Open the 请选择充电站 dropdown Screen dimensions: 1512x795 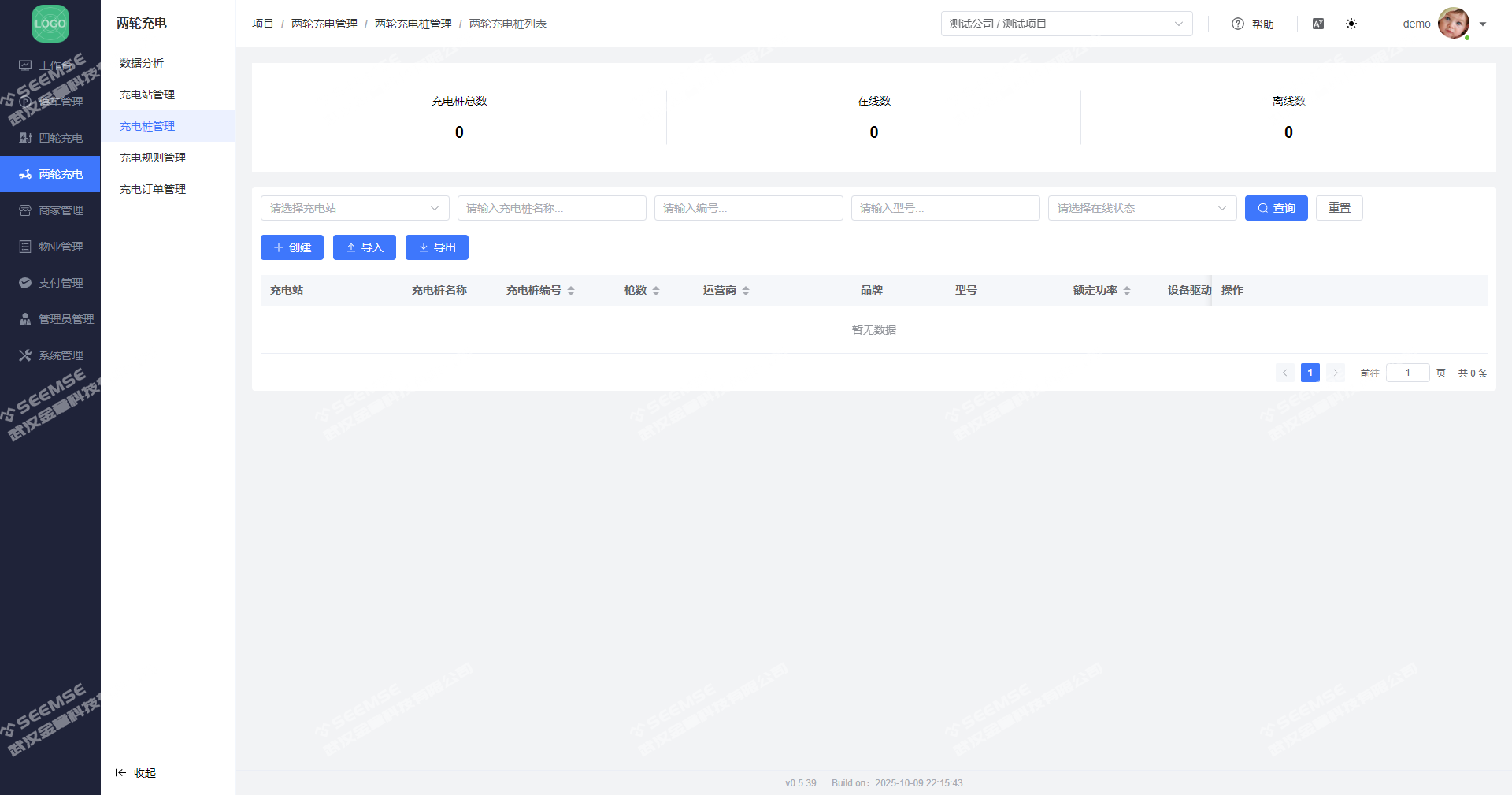[x=354, y=208]
